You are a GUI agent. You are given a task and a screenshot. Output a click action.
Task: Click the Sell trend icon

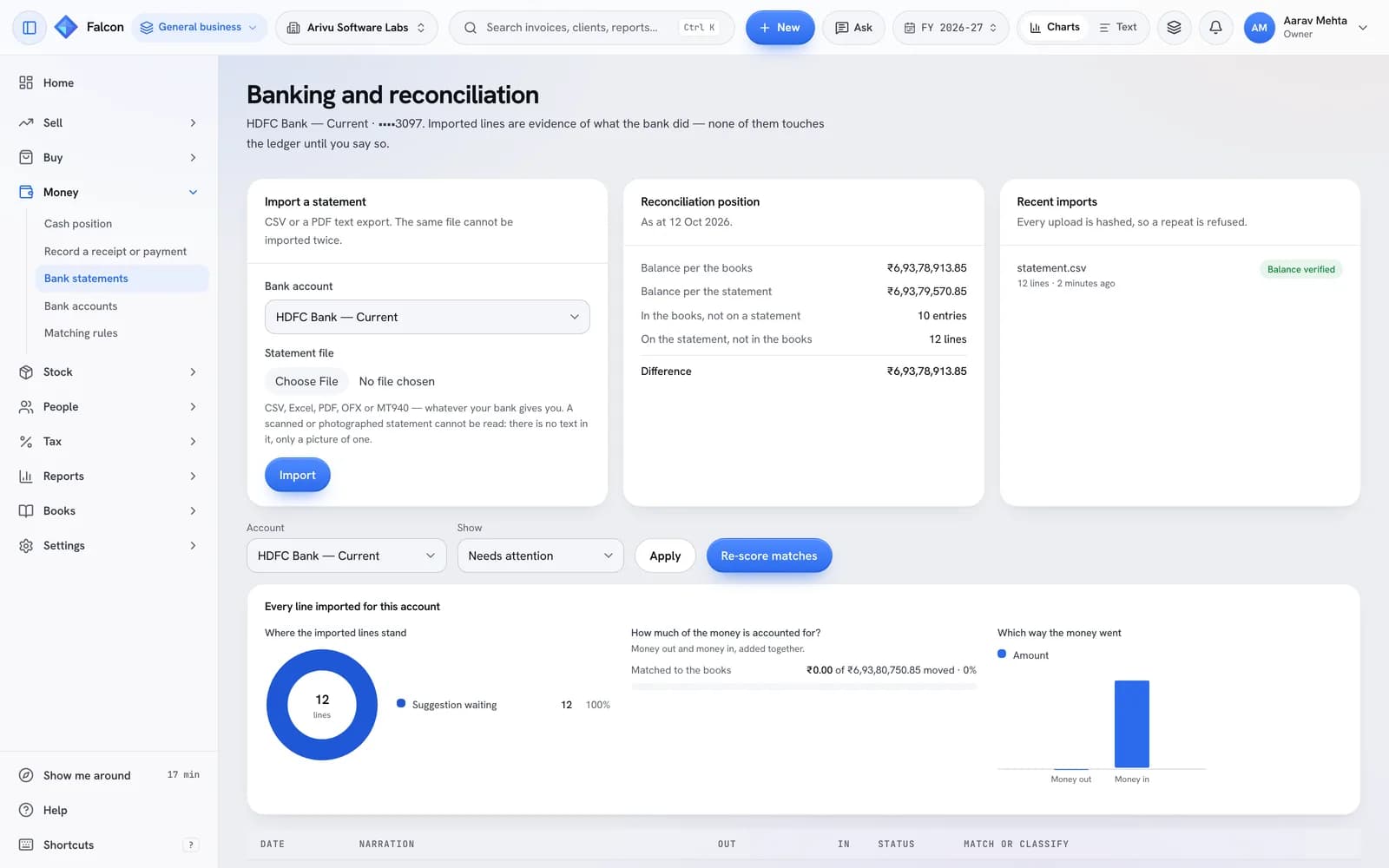(x=26, y=122)
